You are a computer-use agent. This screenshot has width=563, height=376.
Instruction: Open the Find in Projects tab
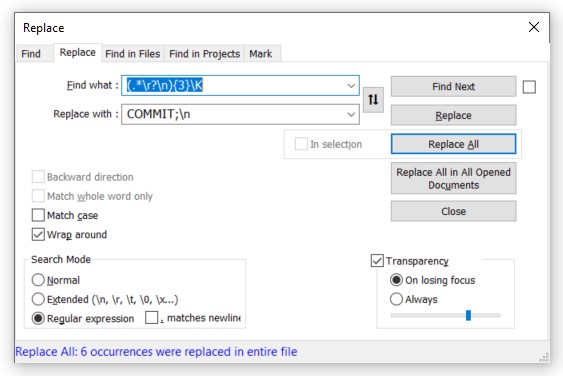point(204,54)
